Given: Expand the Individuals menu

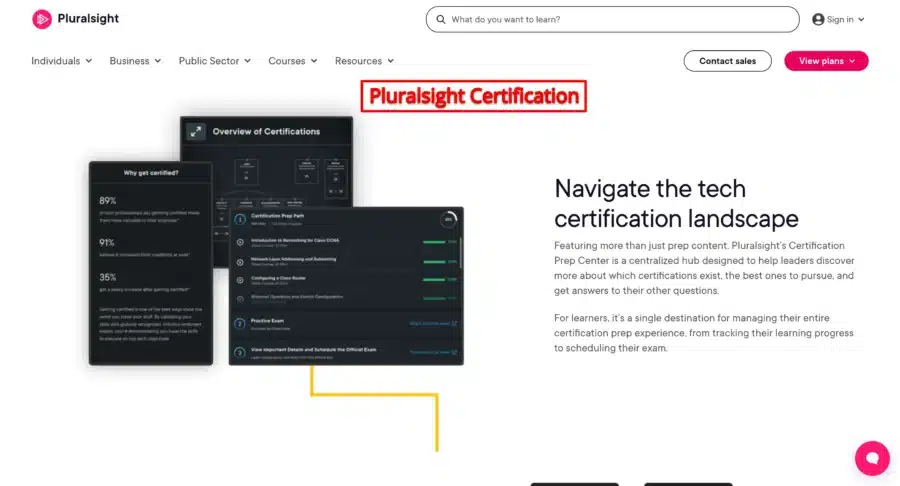Looking at the screenshot, I should 61,61.
